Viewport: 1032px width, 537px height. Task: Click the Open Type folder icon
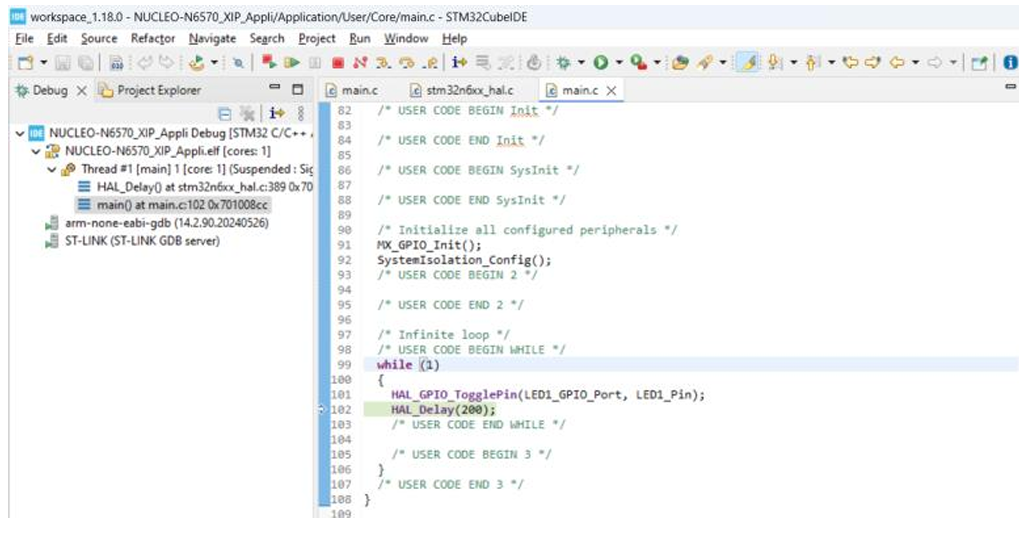tap(681, 63)
